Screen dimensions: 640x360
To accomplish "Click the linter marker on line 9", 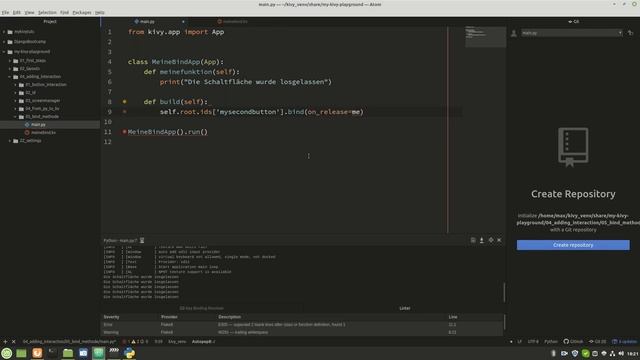I will pos(124,111).
